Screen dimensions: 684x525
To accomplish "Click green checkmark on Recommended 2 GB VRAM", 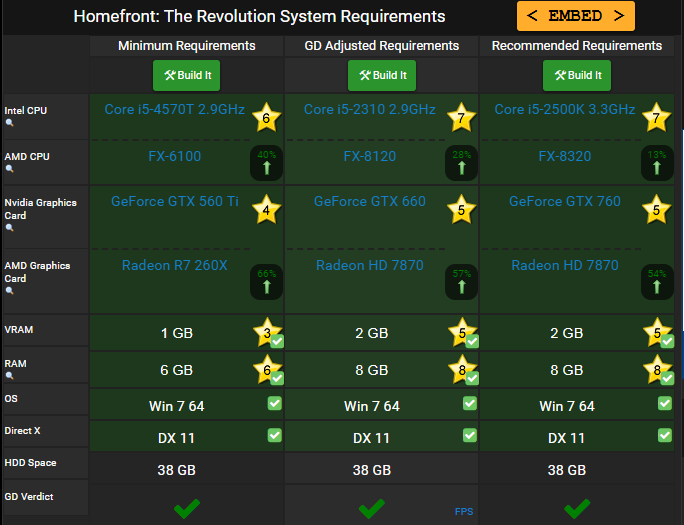I will coord(667,341).
